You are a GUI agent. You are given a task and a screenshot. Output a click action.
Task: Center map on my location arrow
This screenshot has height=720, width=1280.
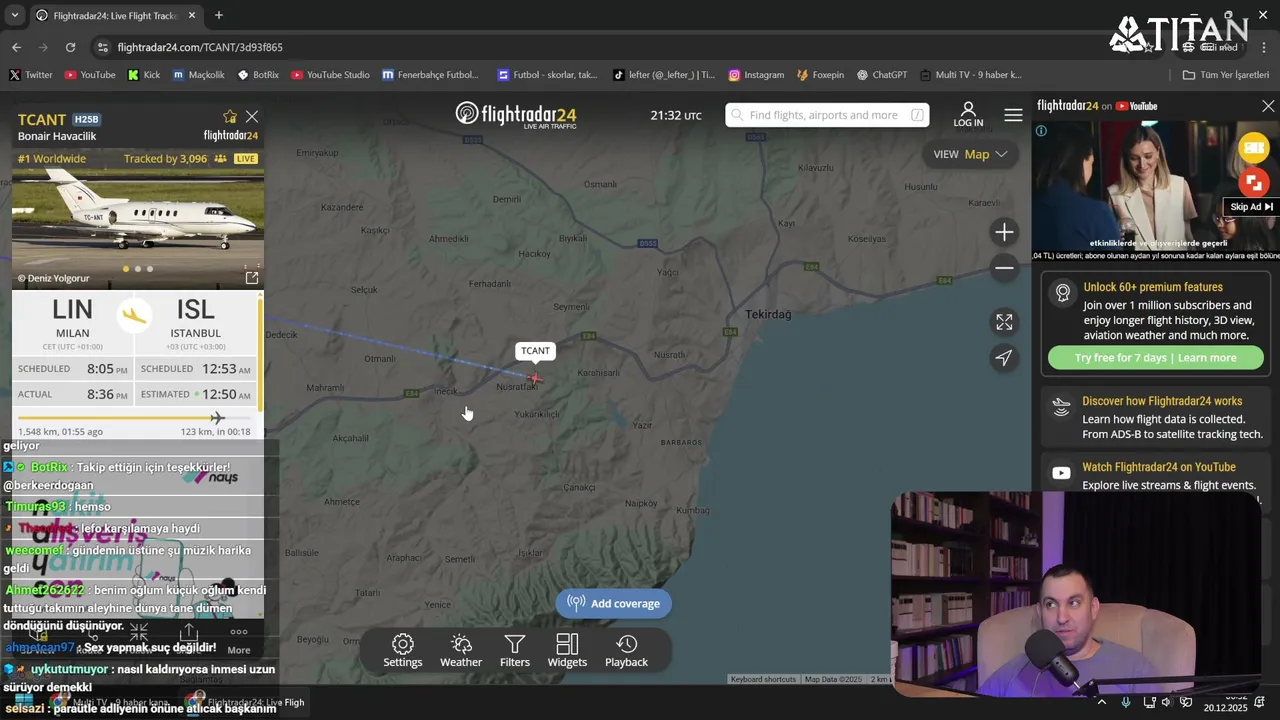(x=1004, y=358)
